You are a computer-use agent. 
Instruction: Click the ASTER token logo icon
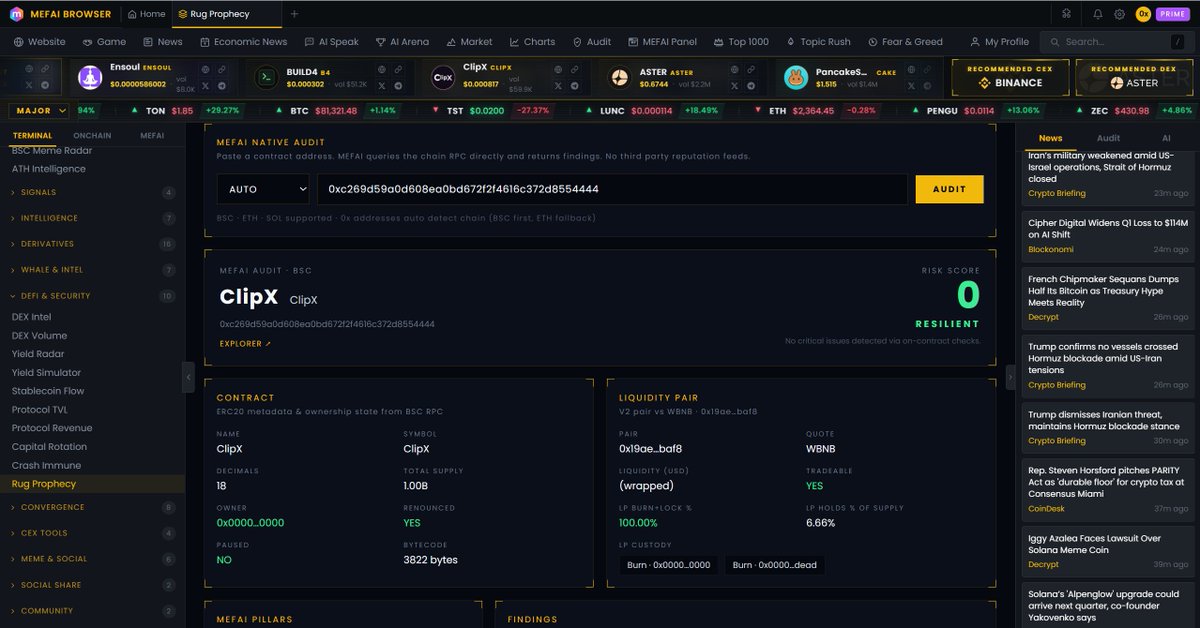(x=620, y=77)
